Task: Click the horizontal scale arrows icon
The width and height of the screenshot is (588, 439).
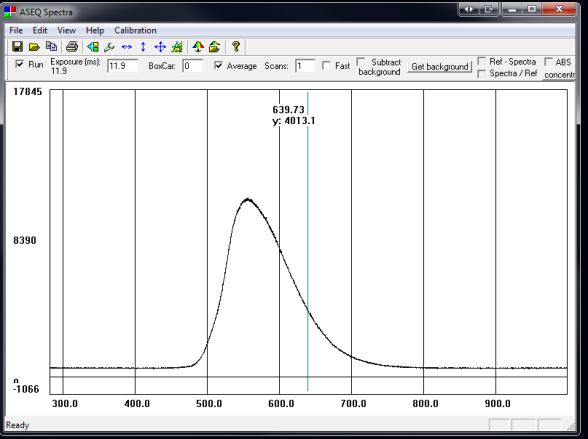Action: pos(127,47)
